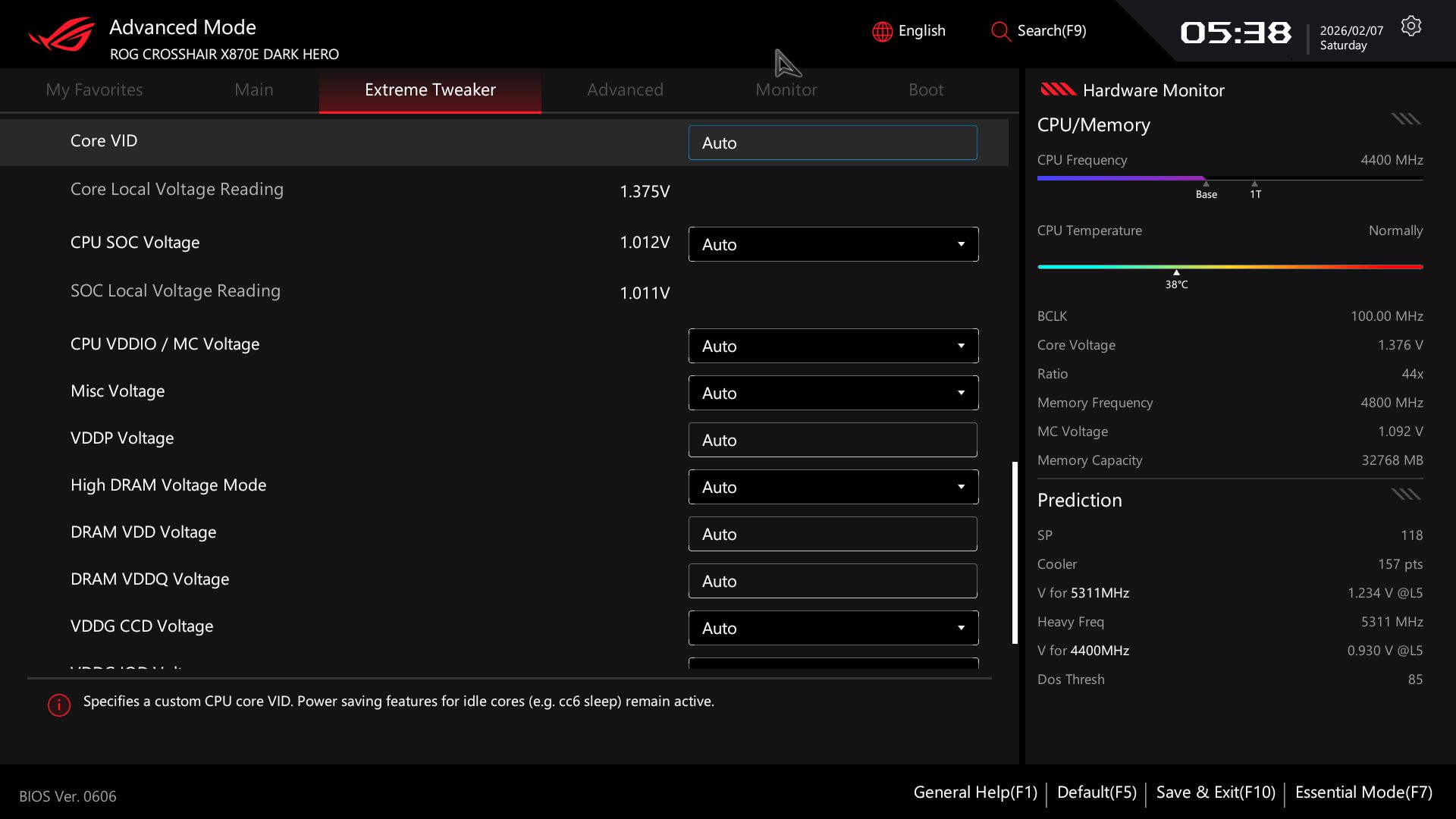Switch to the Advanced tab
Viewport: 1456px width, 819px height.
tap(625, 89)
